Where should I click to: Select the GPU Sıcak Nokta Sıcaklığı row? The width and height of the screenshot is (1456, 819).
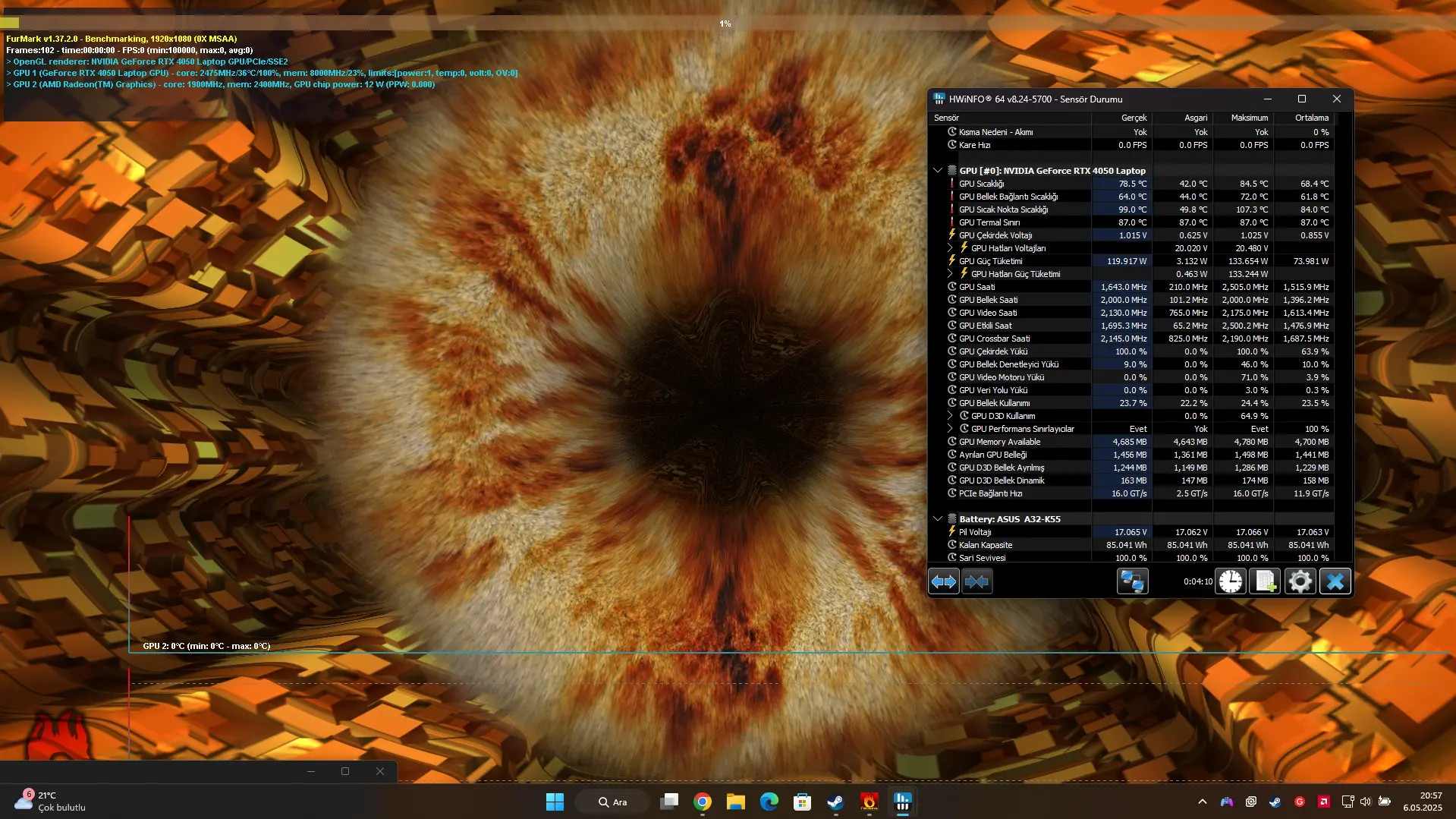point(1131,209)
